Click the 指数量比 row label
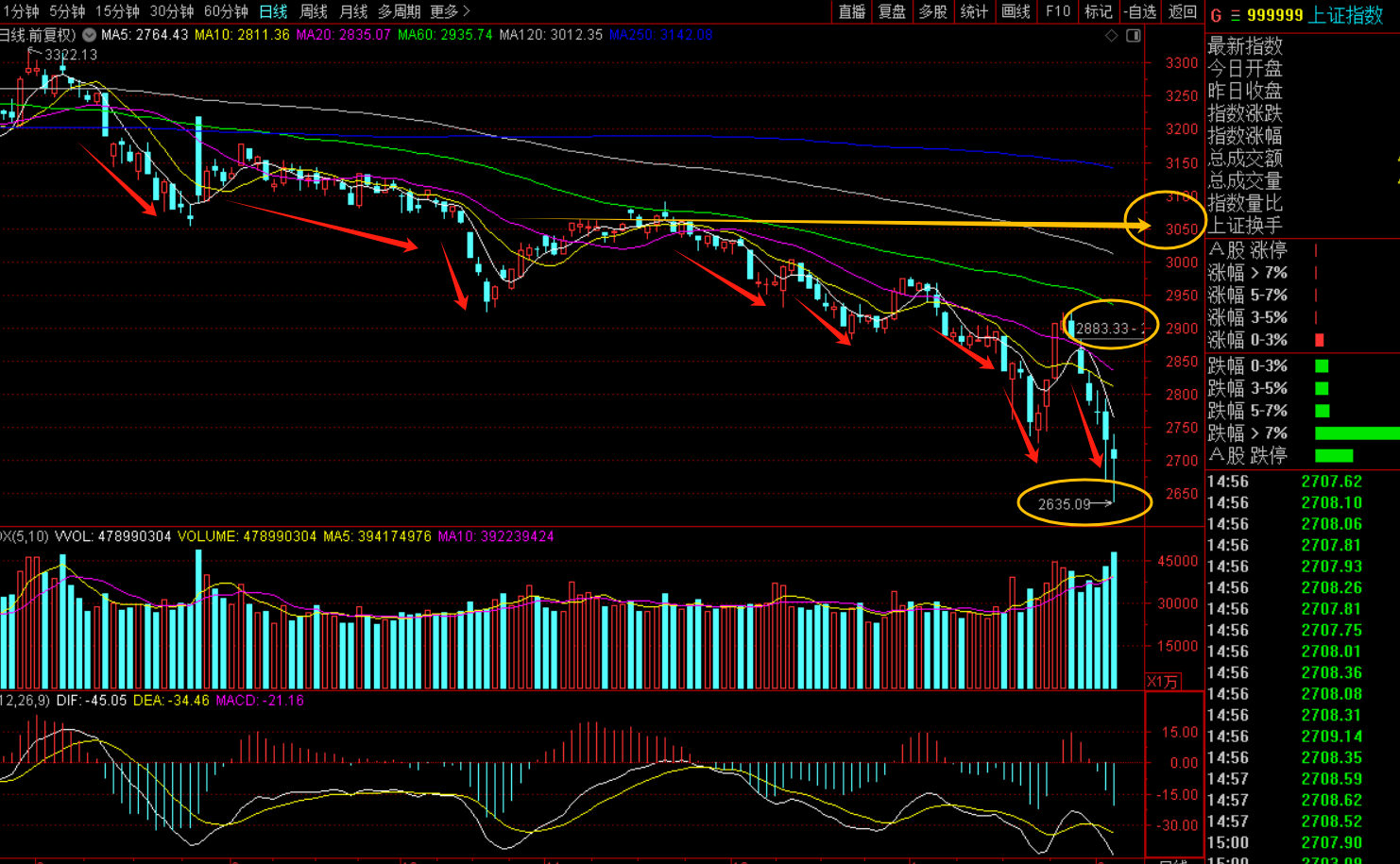The height and width of the screenshot is (864, 1400). click(x=1245, y=203)
